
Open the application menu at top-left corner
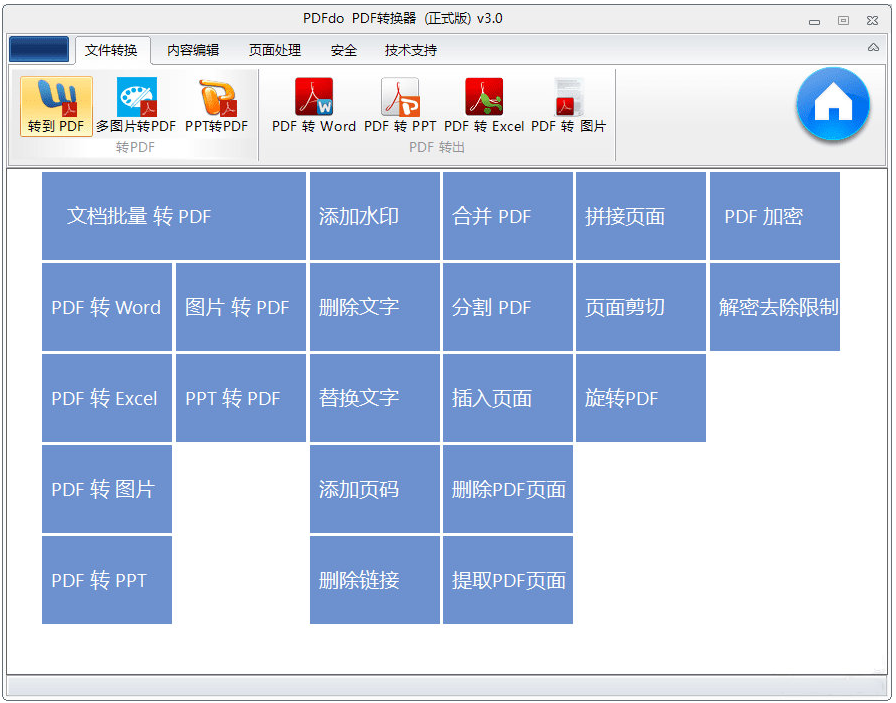(38, 47)
